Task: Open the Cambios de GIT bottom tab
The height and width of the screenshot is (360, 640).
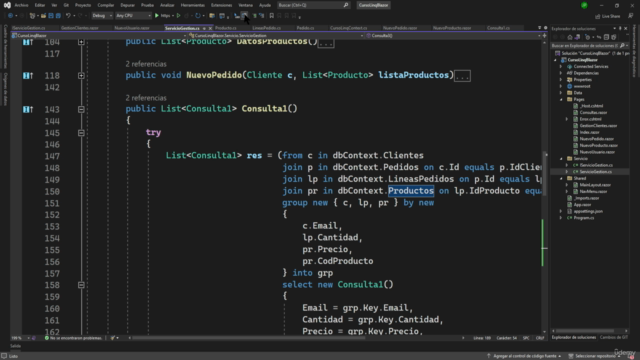Action: (x=613, y=337)
